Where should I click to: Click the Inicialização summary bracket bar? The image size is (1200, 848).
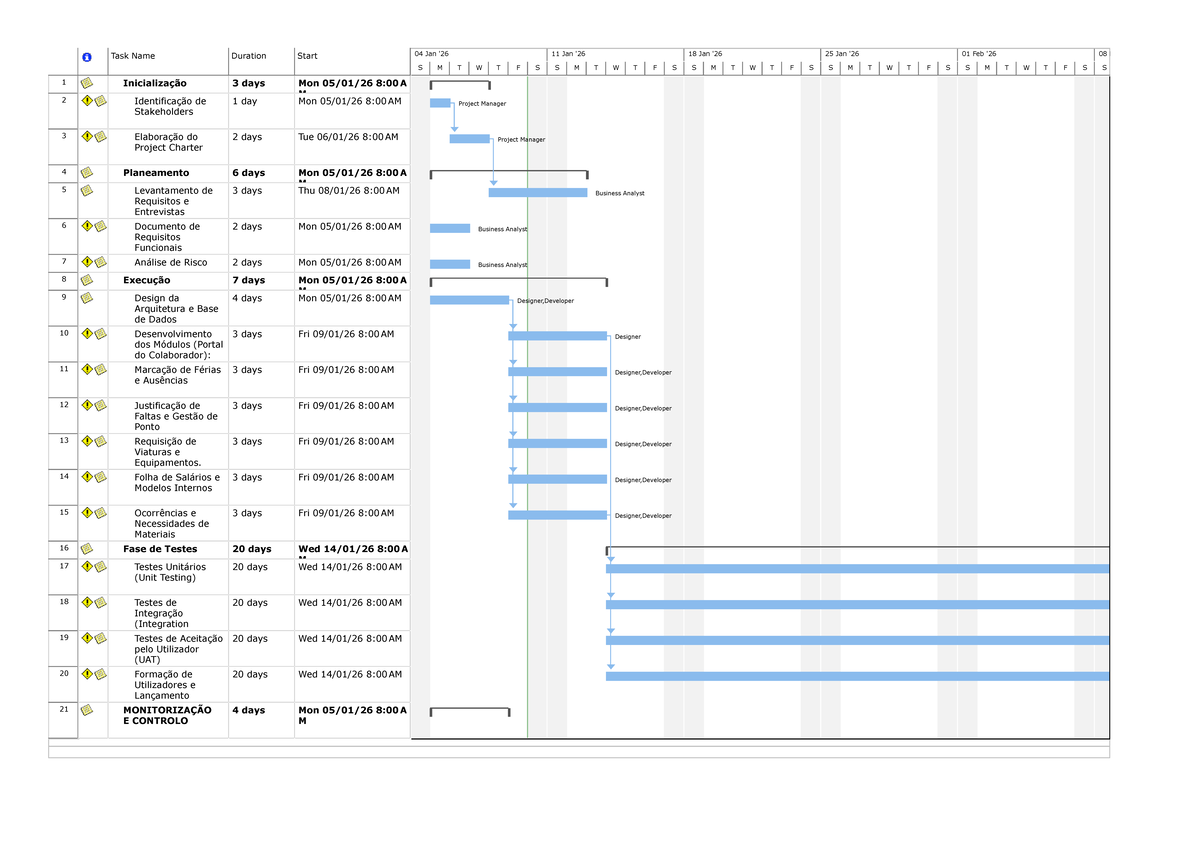coord(460,85)
